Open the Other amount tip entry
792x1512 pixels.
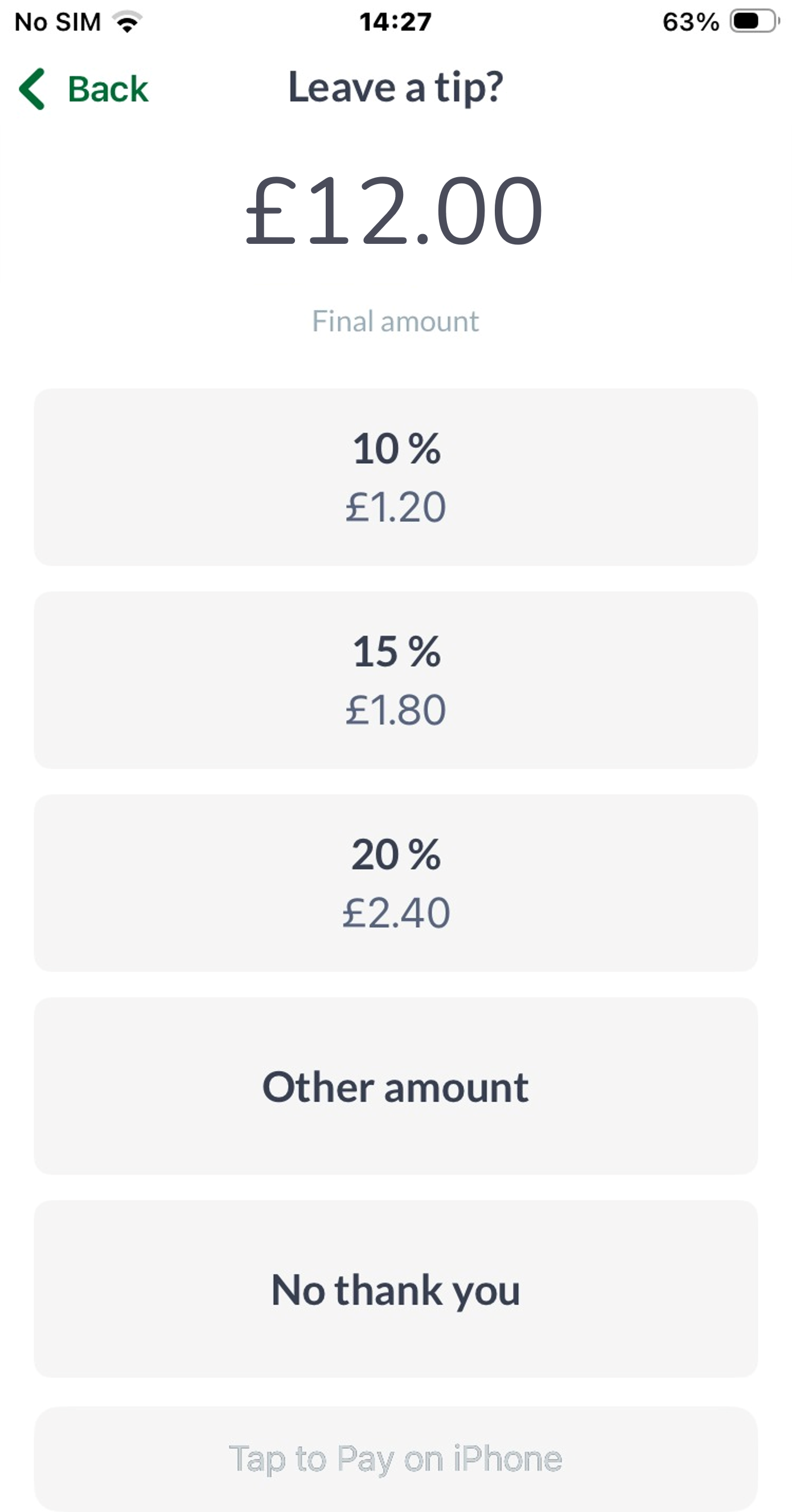tap(396, 1086)
